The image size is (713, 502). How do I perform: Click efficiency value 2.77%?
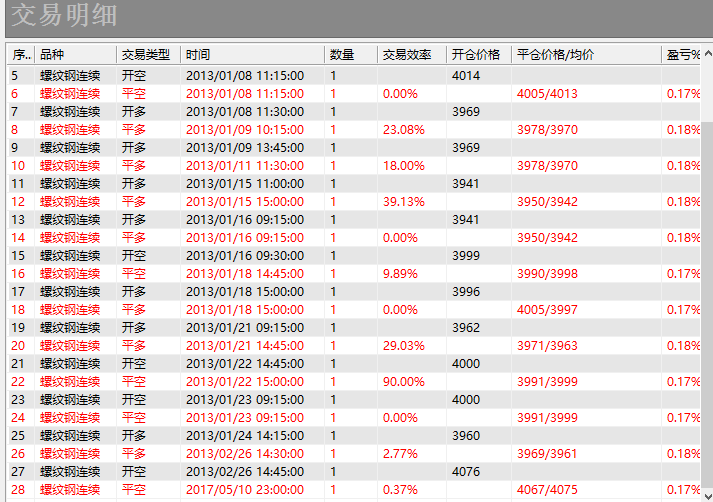[x=400, y=453]
